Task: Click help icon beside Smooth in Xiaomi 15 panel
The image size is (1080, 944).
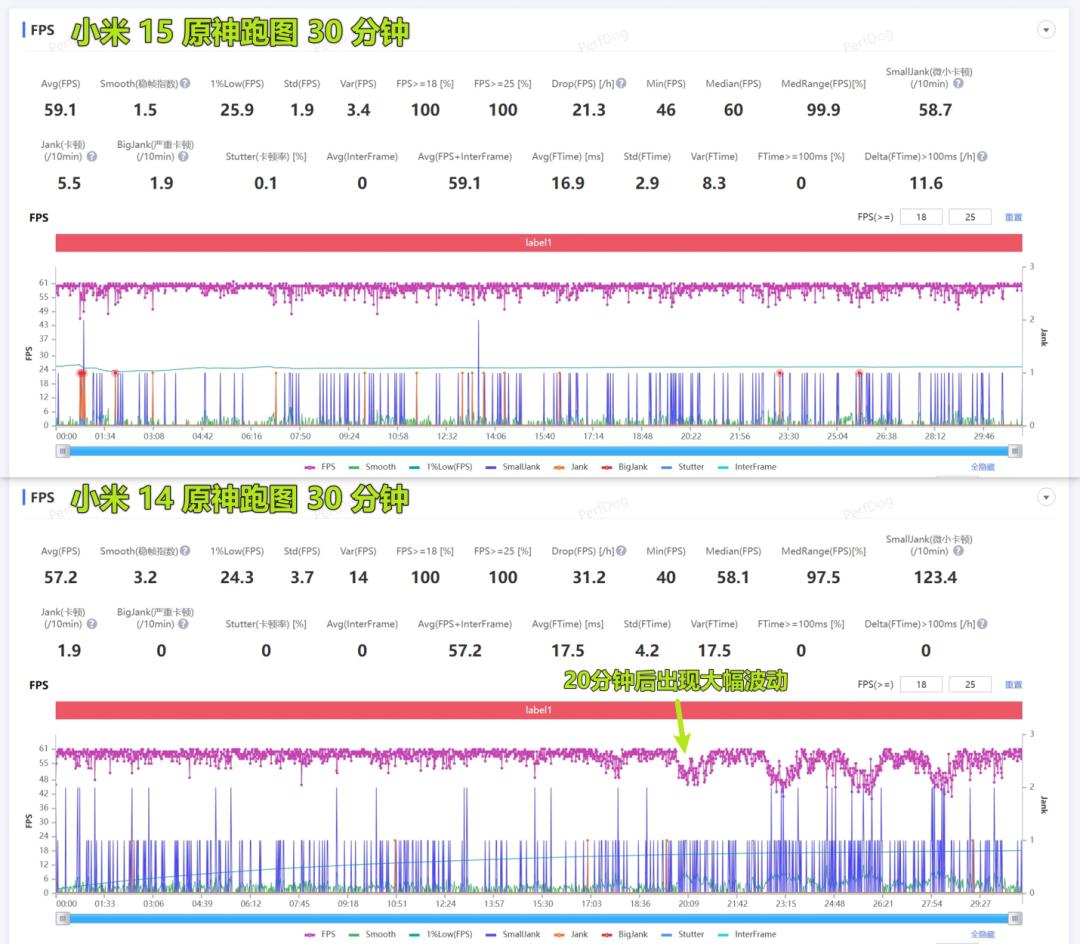Action: [184, 83]
